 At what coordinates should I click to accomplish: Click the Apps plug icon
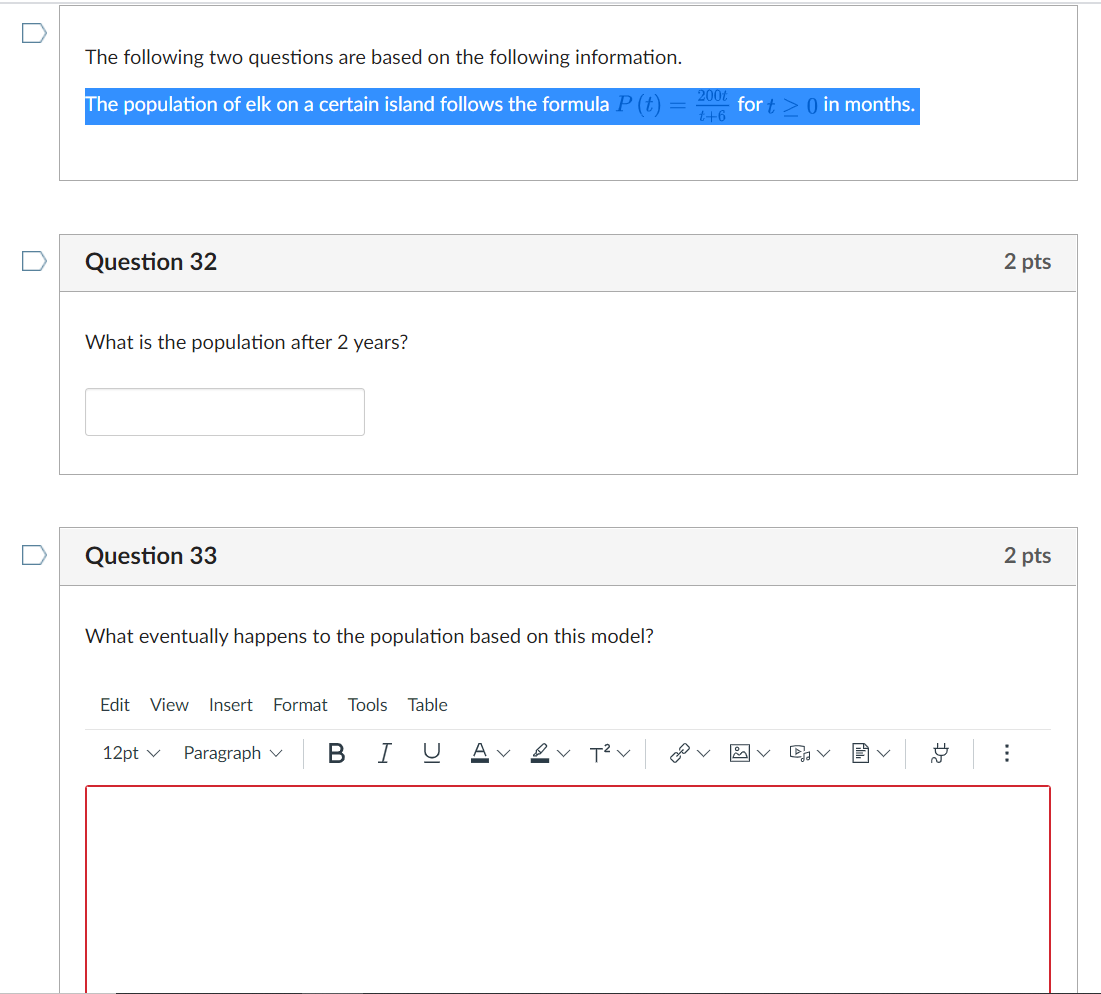tap(939, 753)
